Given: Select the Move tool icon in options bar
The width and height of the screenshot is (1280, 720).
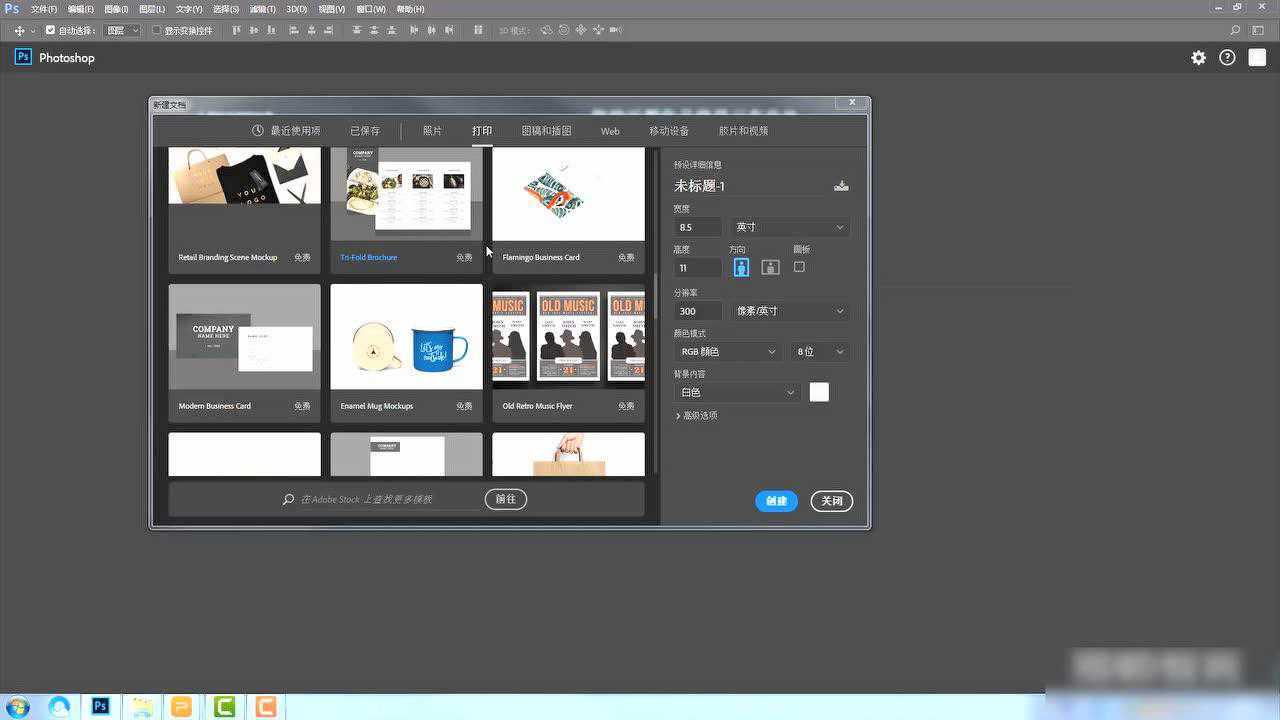Looking at the screenshot, I should [x=19, y=30].
